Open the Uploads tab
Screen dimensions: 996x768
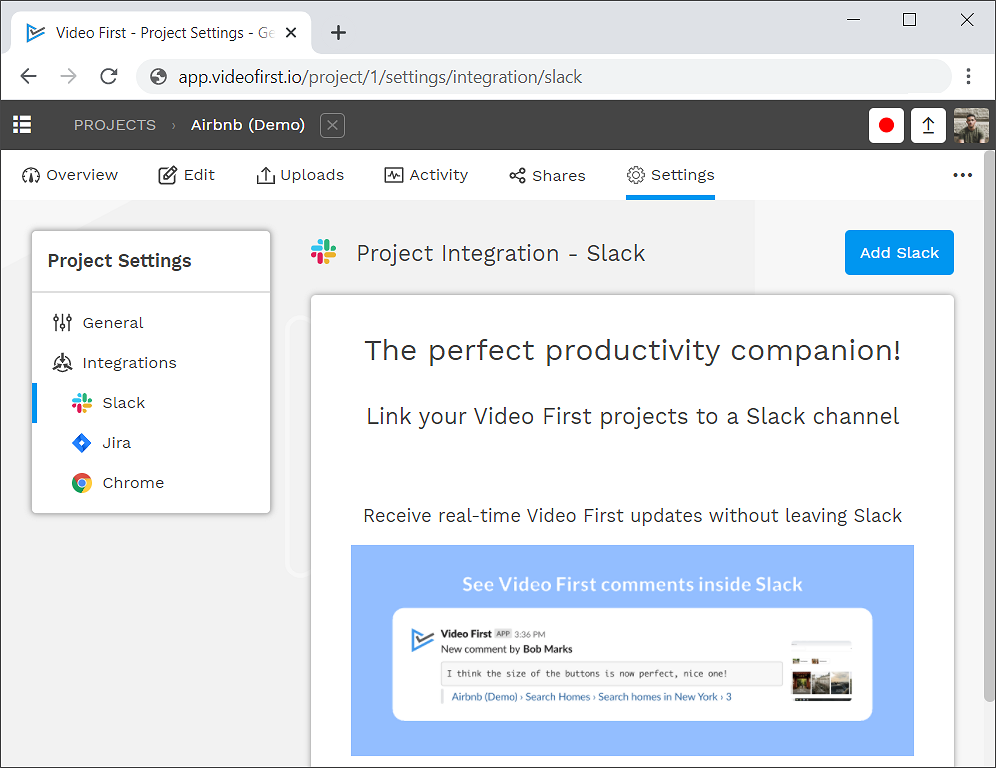(300, 175)
